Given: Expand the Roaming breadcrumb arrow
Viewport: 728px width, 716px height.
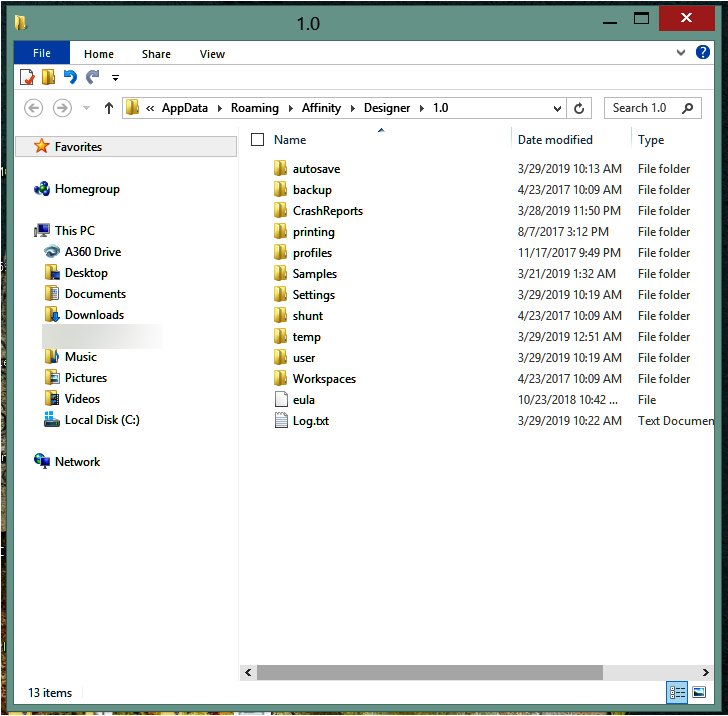Looking at the screenshot, I should coord(291,109).
